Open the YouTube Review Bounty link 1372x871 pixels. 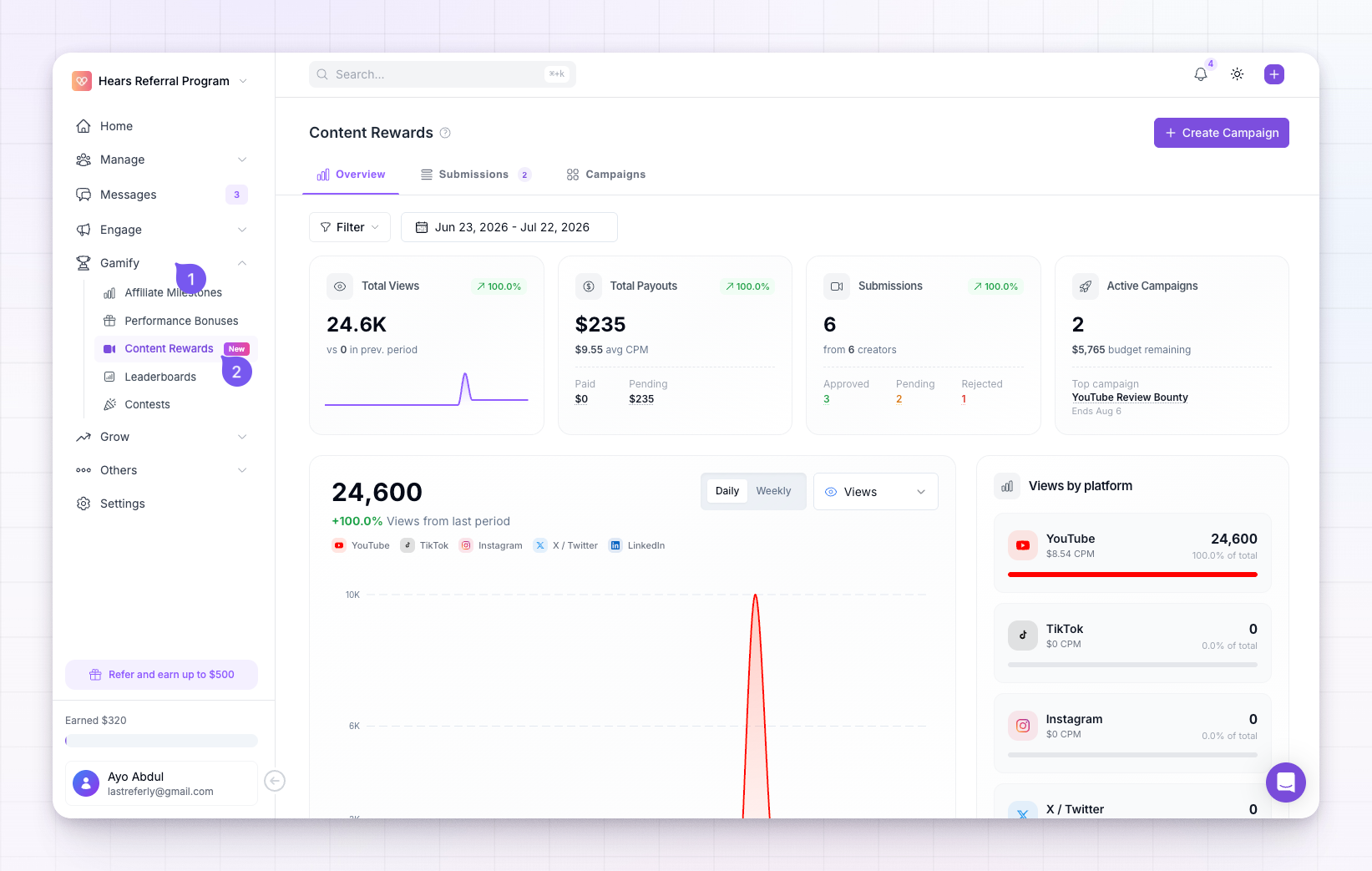coord(1130,398)
